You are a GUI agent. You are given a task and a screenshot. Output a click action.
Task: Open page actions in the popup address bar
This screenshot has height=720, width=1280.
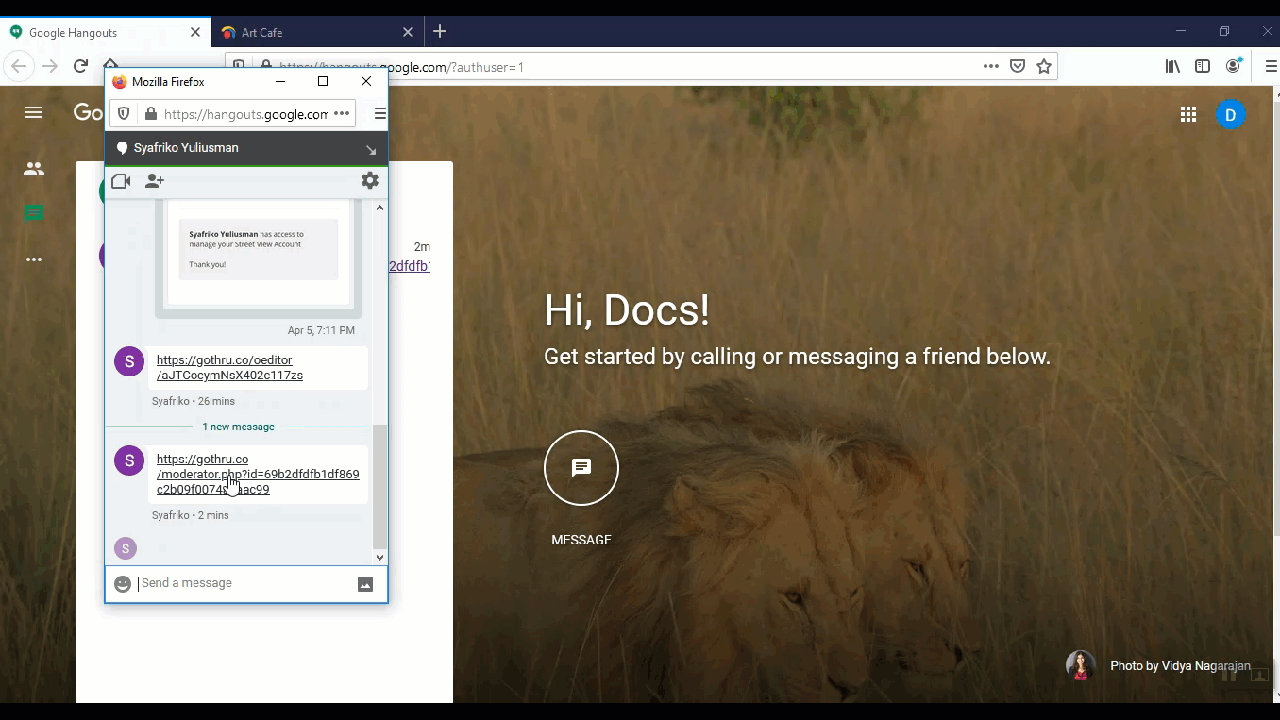pyautogui.click(x=341, y=114)
